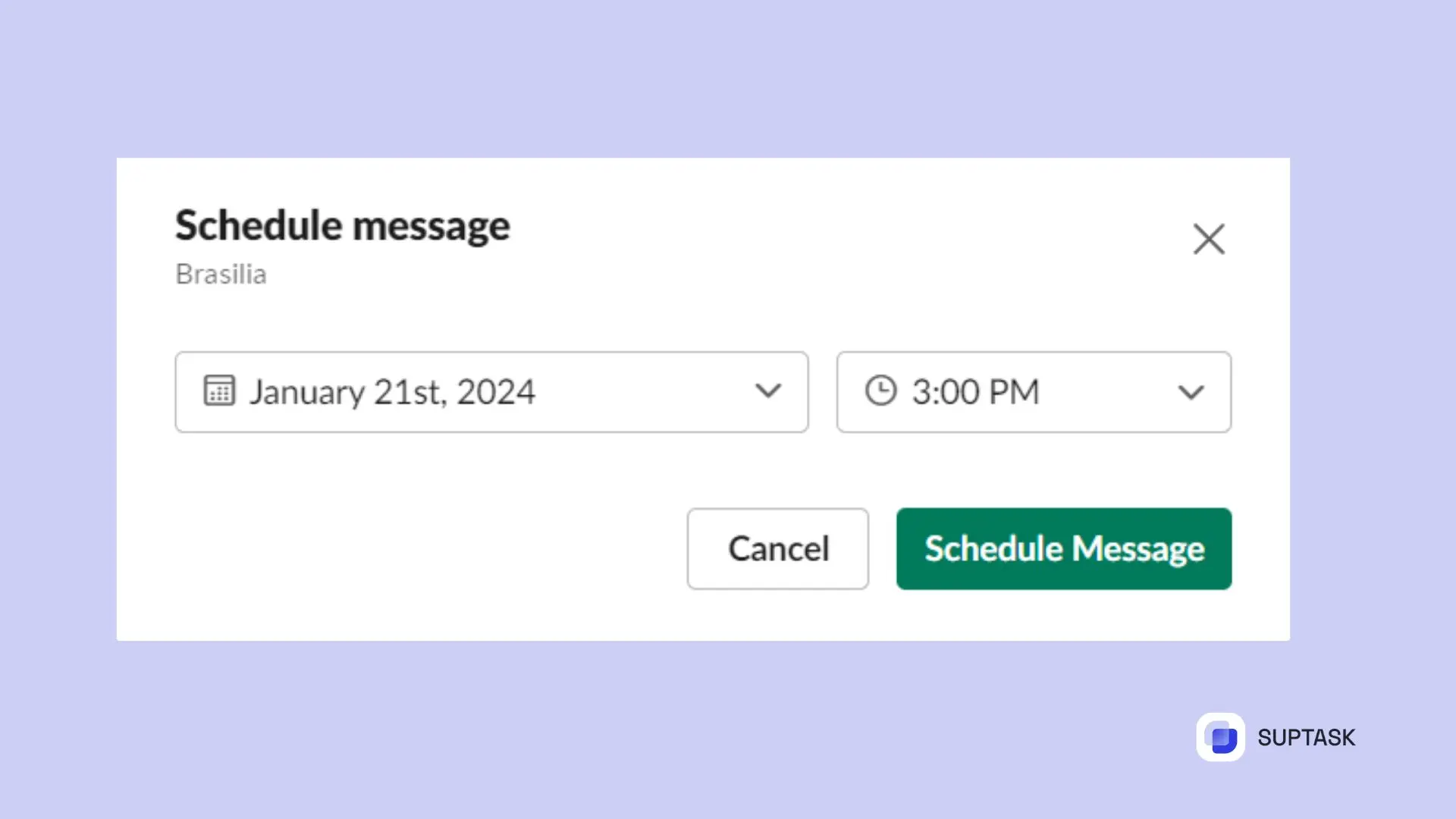Open the date picker dropdown chevron
Viewport: 1456px width, 819px height.
click(x=768, y=391)
